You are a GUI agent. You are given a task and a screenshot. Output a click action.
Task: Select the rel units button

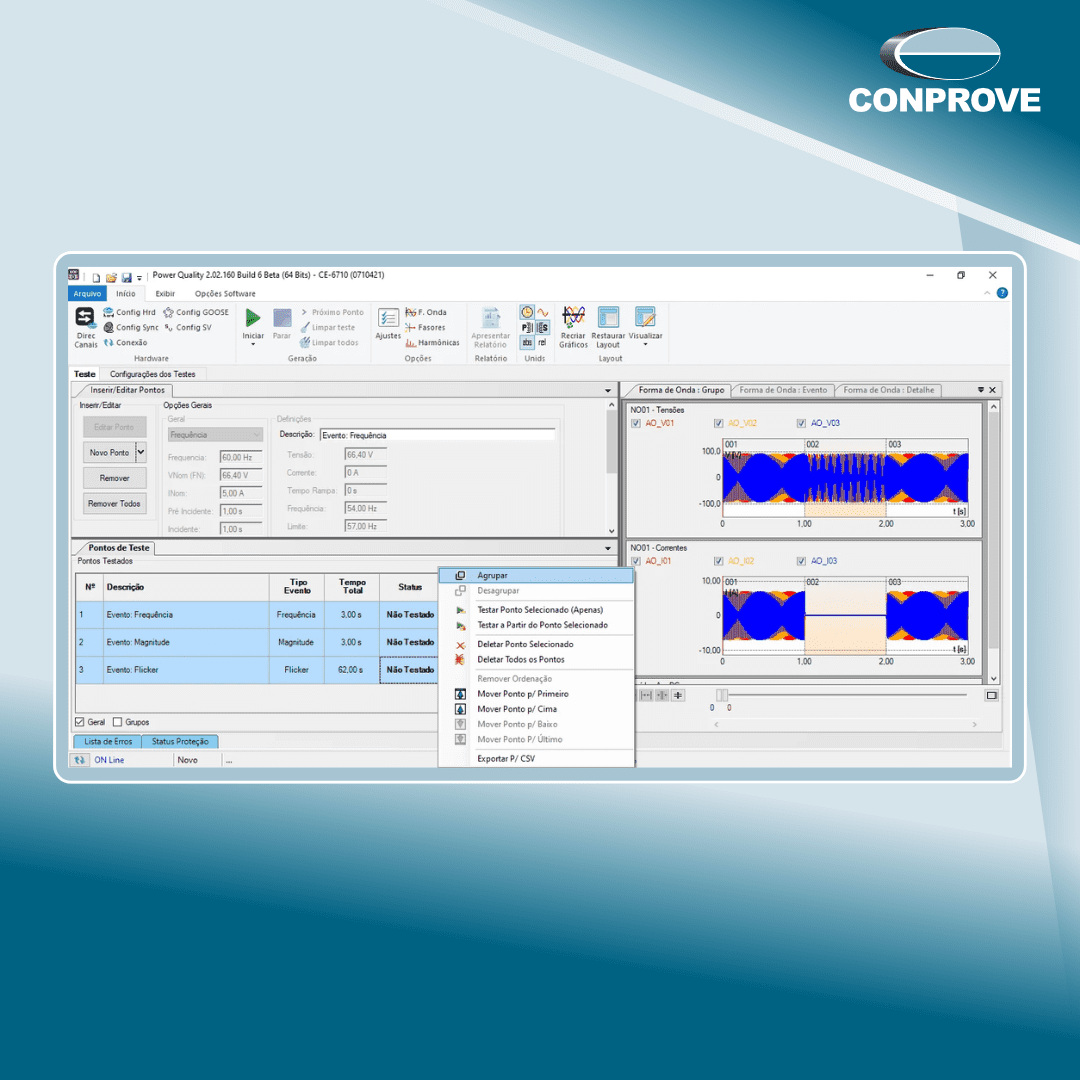click(543, 342)
